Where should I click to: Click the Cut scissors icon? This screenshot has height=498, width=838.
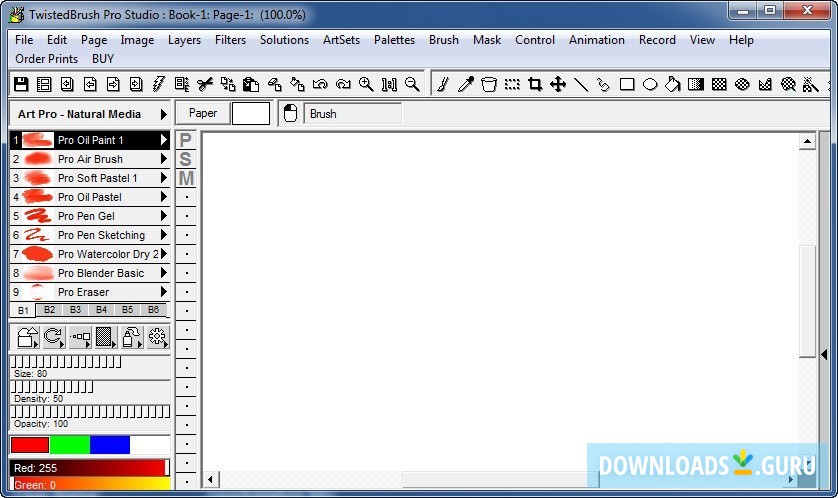(205, 84)
